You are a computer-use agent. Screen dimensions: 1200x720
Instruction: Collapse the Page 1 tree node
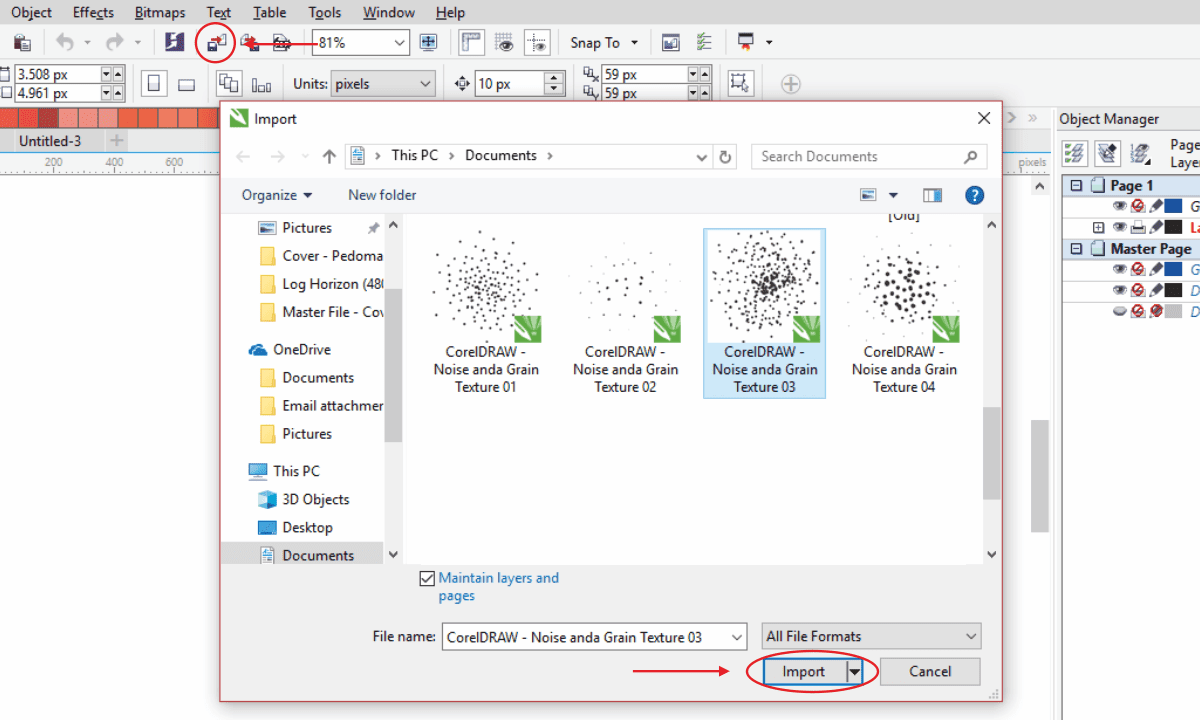1076,185
